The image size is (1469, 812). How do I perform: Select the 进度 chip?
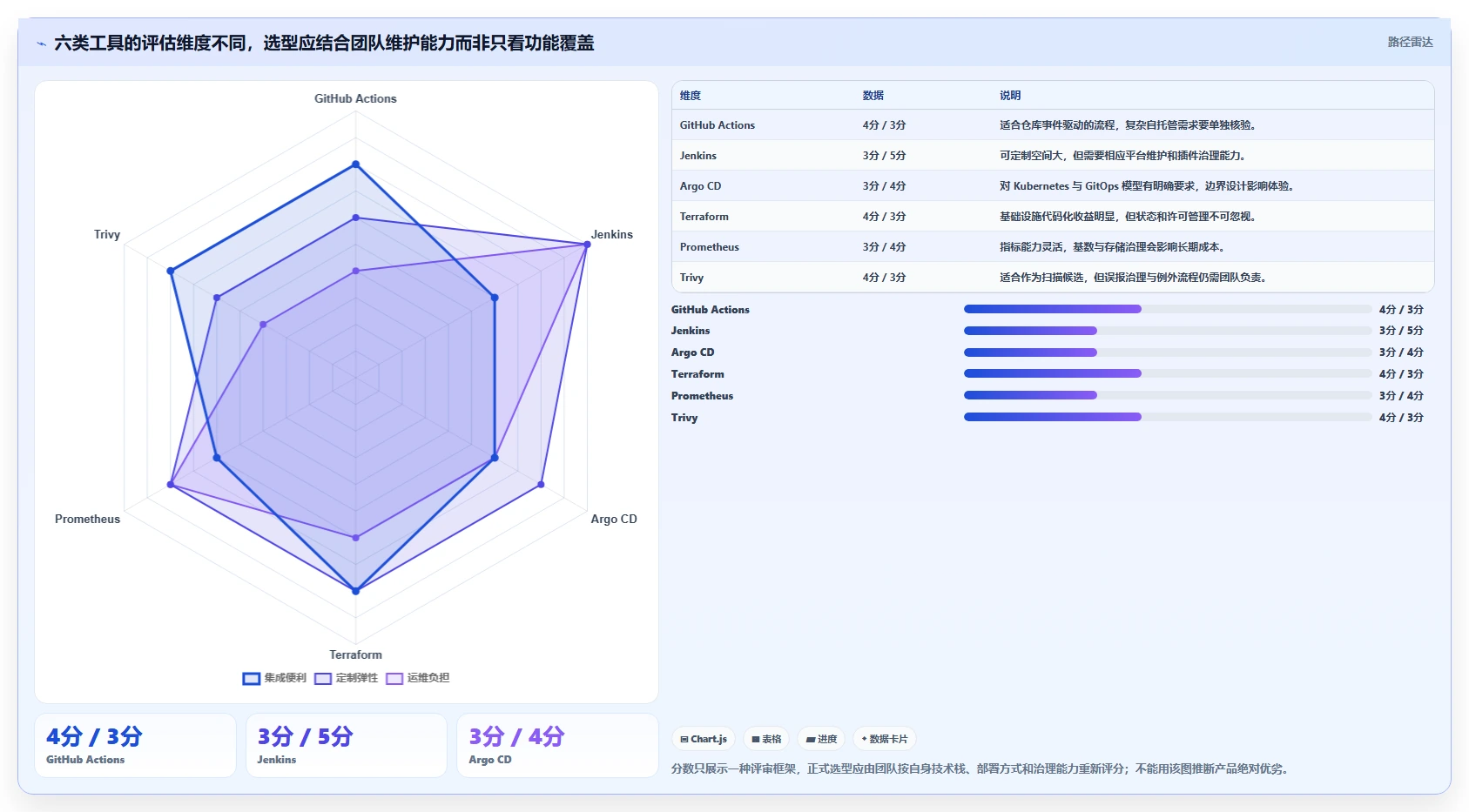click(821, 739)
